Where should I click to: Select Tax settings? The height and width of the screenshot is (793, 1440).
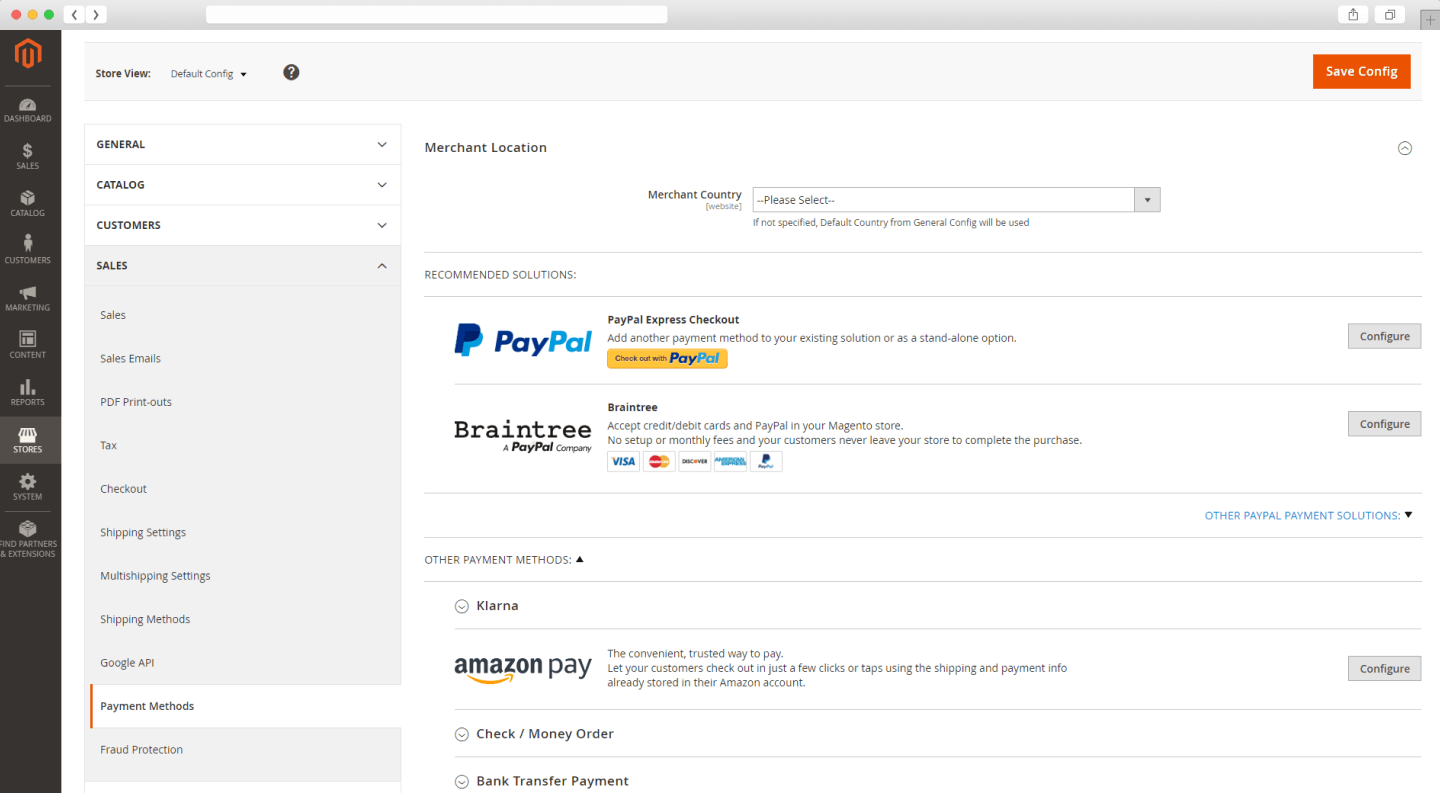click(x=109, y=445)
